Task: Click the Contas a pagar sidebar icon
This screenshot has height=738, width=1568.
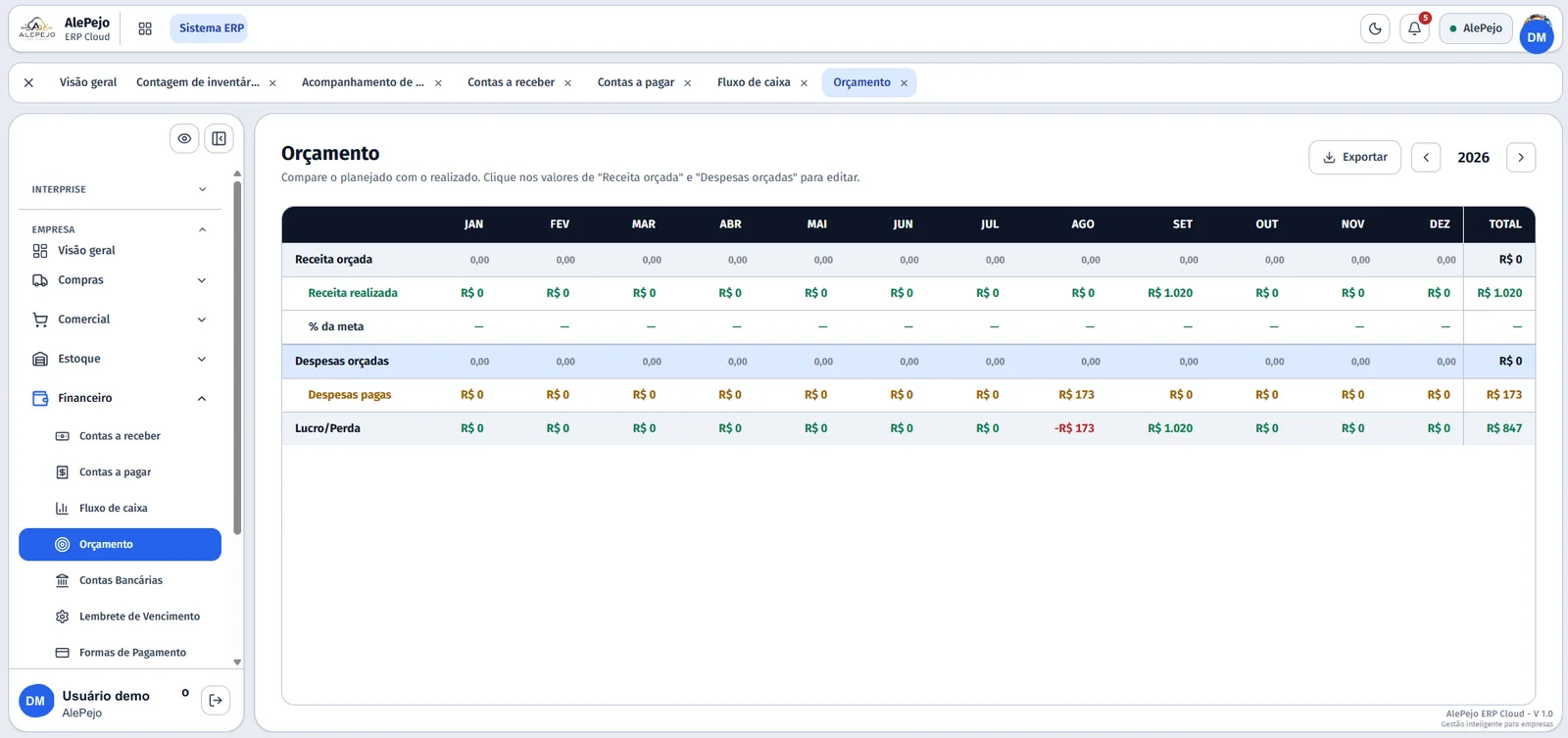Action: click(x=62, y=472)
